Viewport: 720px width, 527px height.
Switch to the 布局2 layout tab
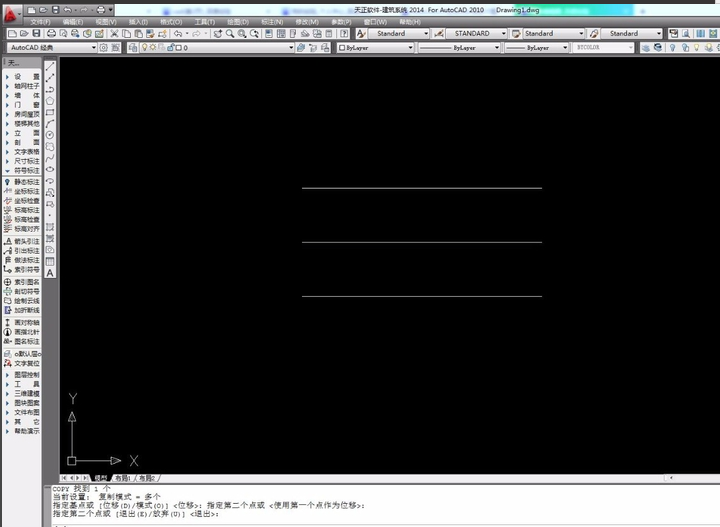point(146,478)
